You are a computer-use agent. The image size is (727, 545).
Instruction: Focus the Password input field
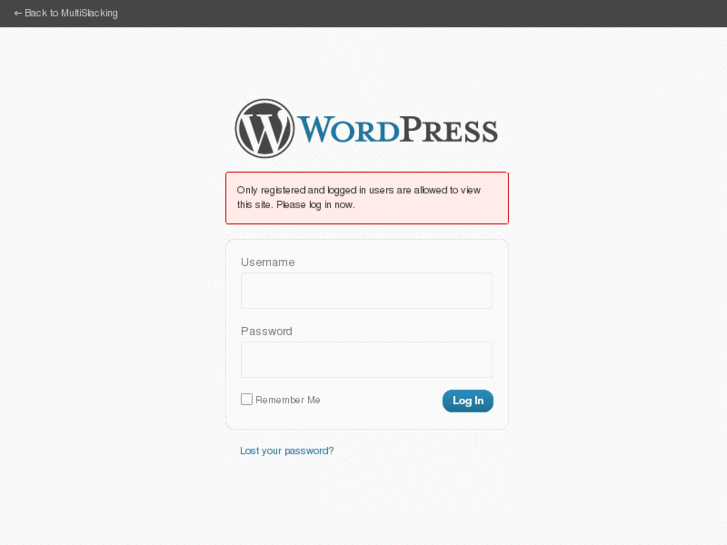[x=366, y=360]
